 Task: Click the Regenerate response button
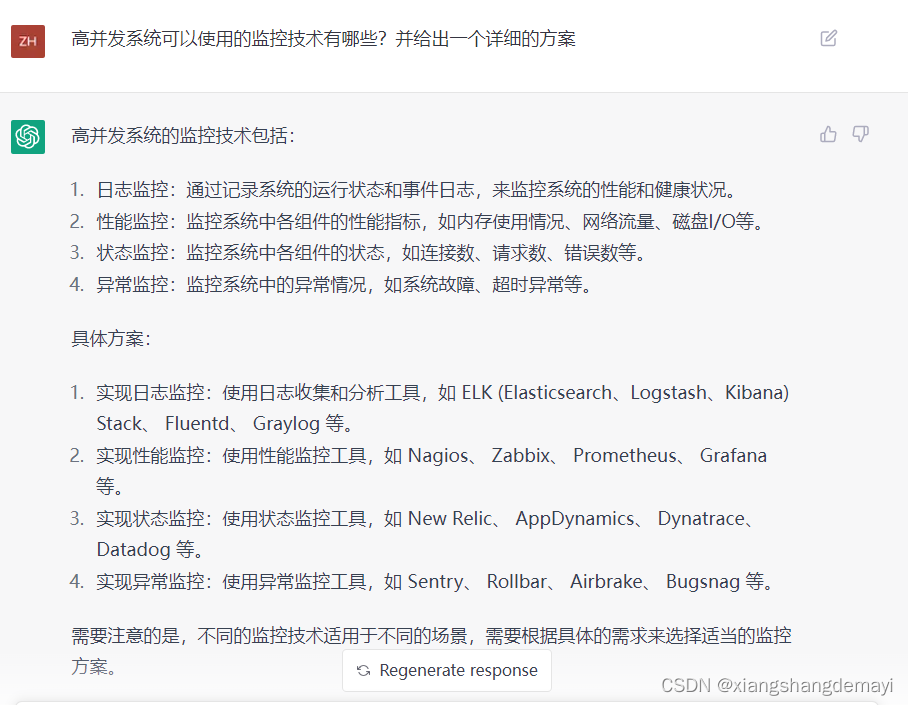[x=446, y=670]
